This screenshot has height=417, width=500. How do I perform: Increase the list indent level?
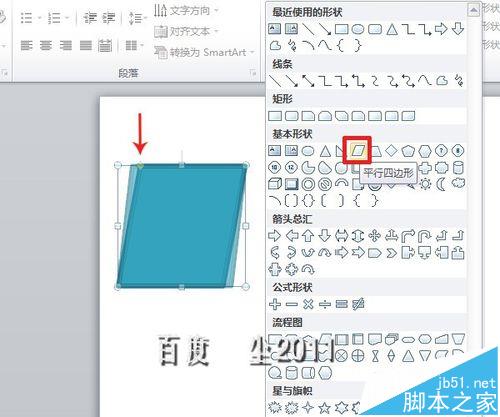click(109, 18)
